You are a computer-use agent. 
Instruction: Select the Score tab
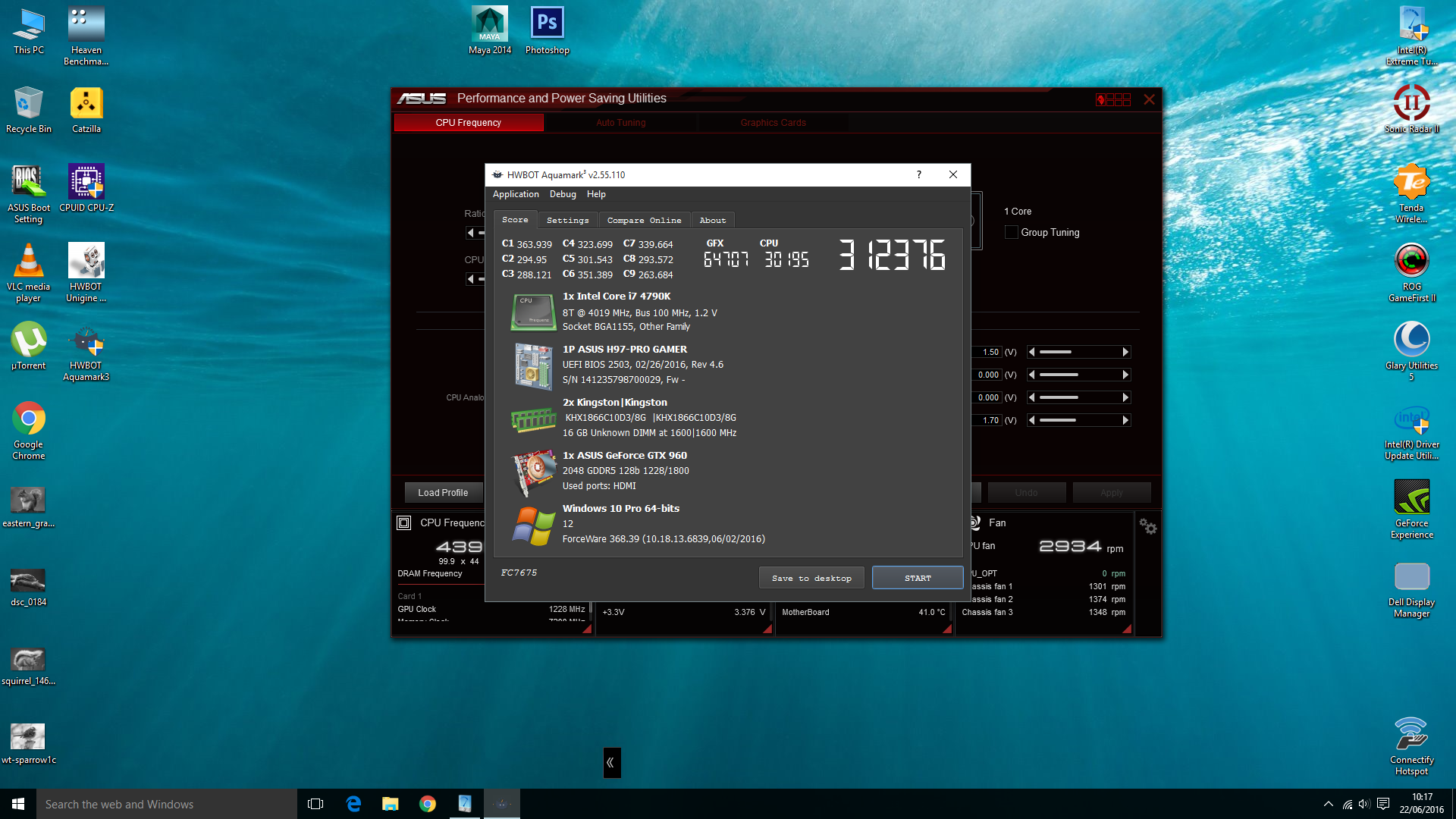[x=515, y=219]
